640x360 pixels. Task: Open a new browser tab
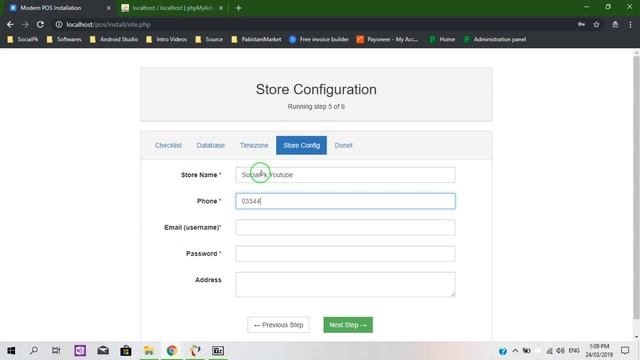pos(239,8)
